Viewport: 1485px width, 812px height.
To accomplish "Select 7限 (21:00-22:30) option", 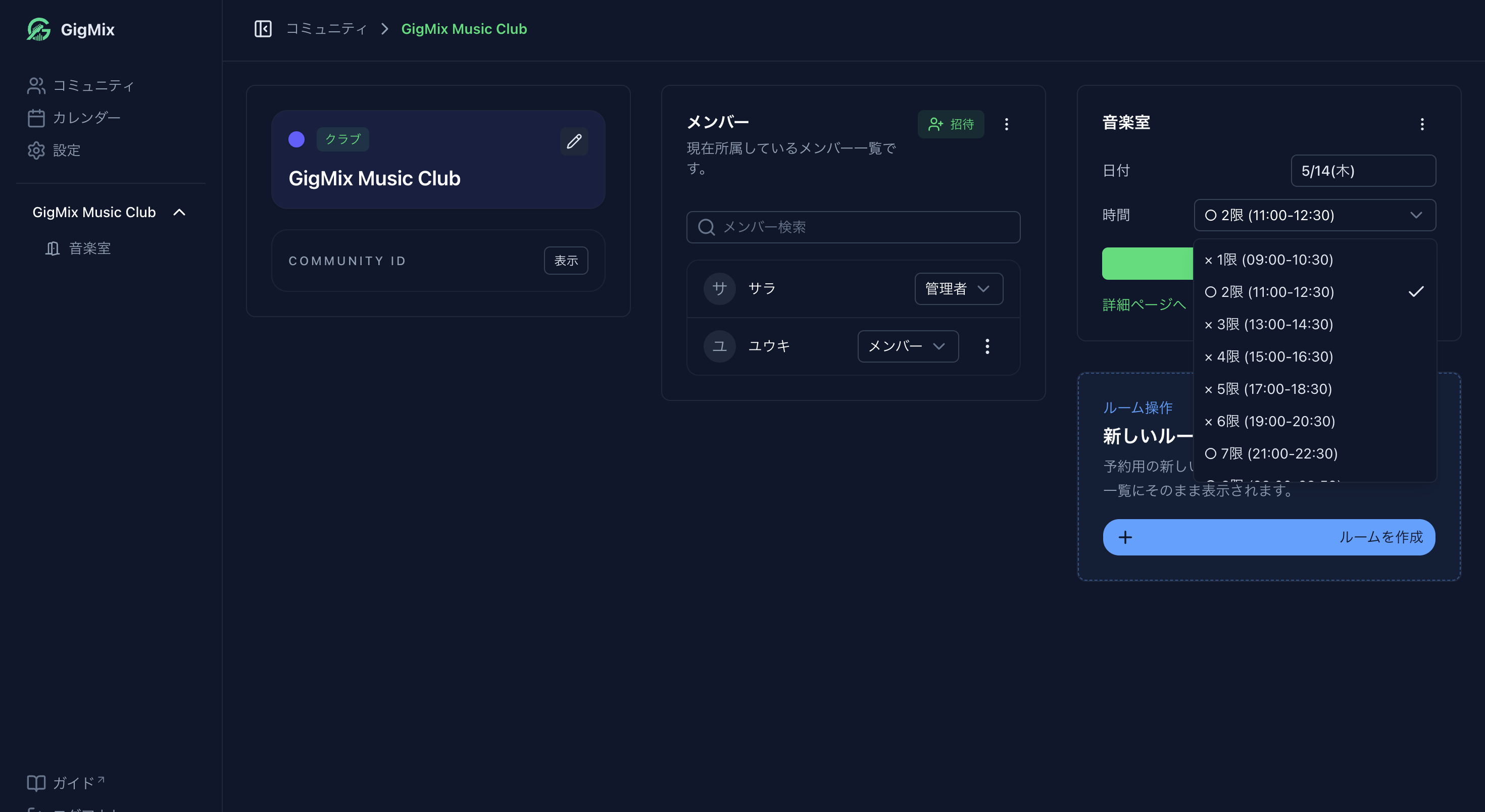I will coord(1314,453).
